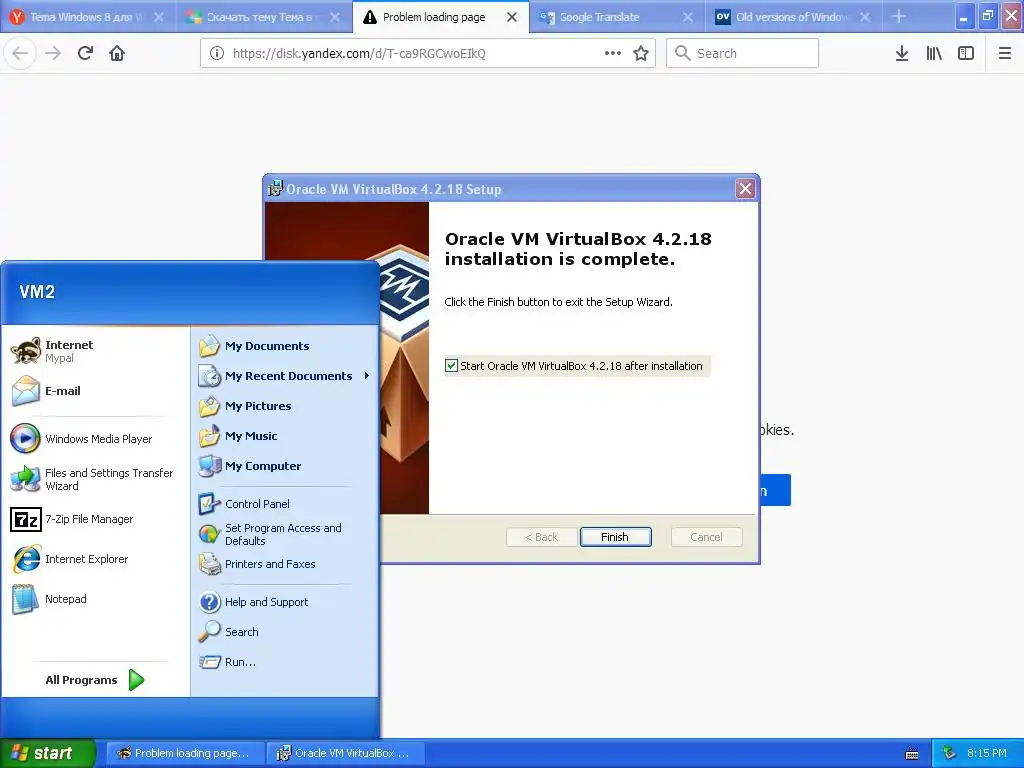Image resolution: width=1024 pixels, height=768 pixels.
Task: Open Control Panel
Action: click(x=284, y=504)
